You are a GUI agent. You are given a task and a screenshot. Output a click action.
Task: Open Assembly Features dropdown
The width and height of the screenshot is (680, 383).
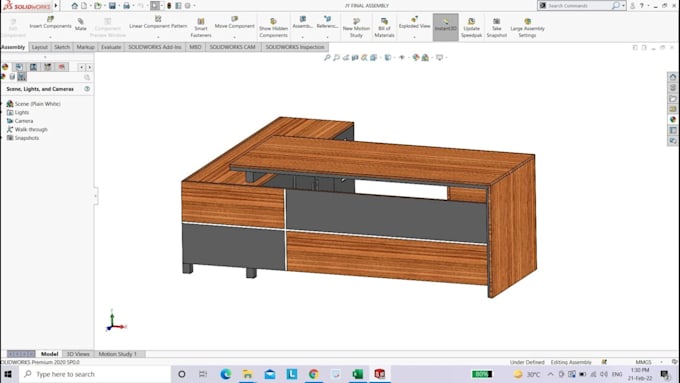[302, 37]
